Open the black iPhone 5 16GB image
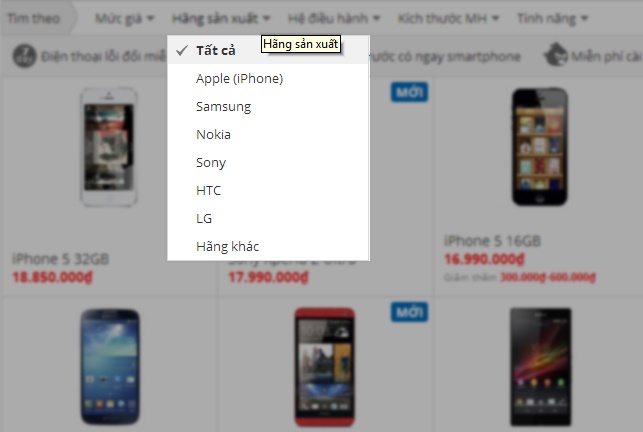The height and width of the screenshot is (432, 643). (x=540, y=147)
